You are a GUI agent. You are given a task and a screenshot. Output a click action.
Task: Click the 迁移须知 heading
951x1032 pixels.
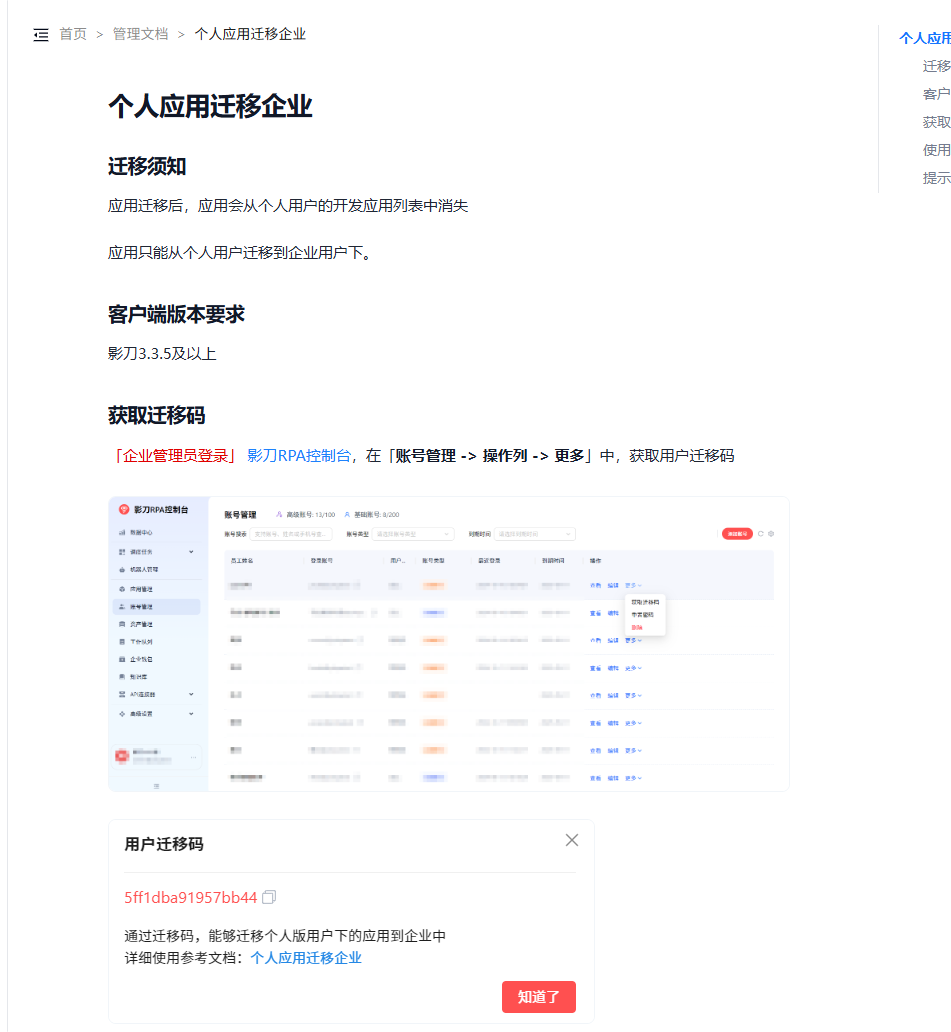(x=147, y=167)
